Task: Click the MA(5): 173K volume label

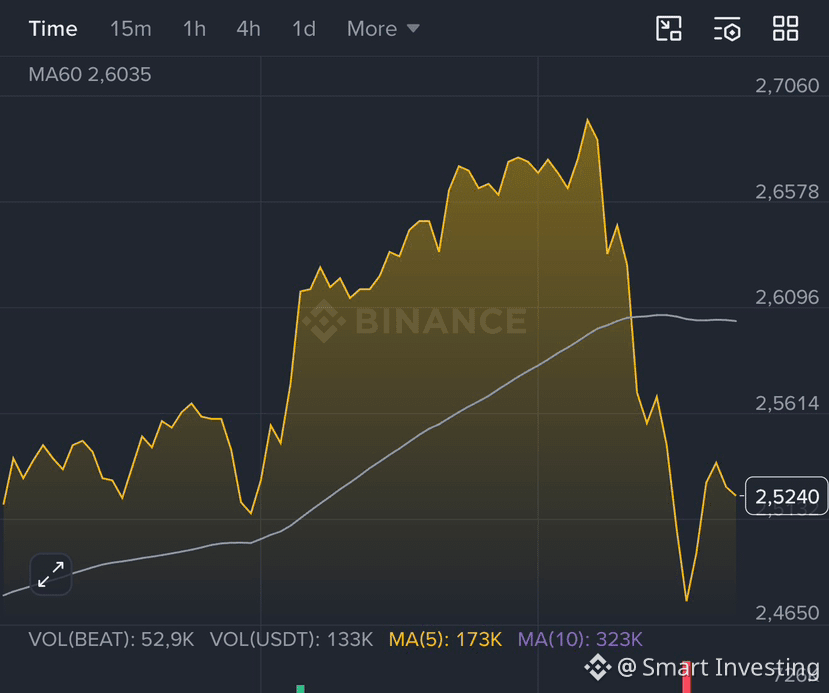Action: [445, 640]
